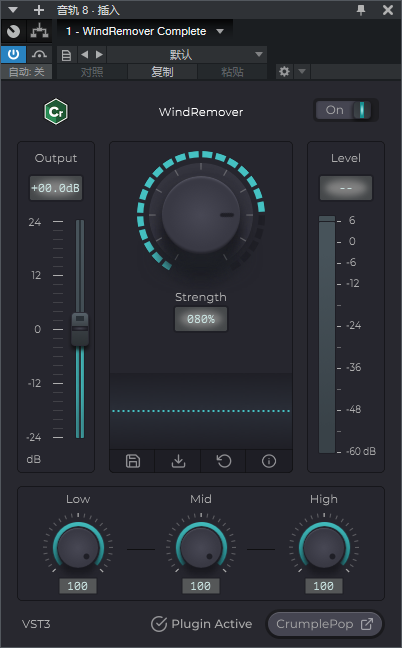Image resolution: width=402 pixels, height=648 pixels.
Task: Expand the WindRemover Complete plugin dropdown
Action: tap(220, 31)
